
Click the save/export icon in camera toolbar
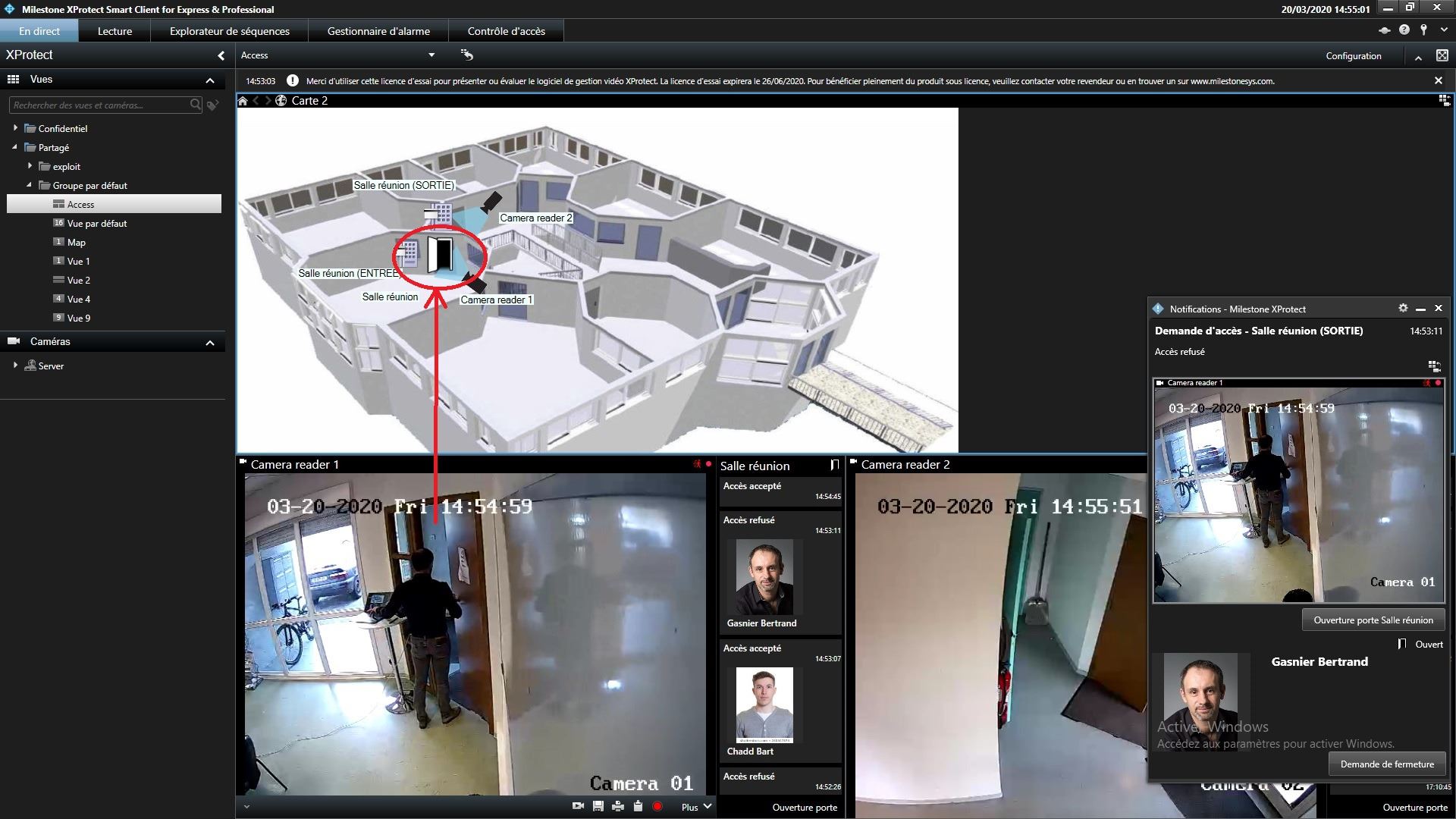pos(598,806)
